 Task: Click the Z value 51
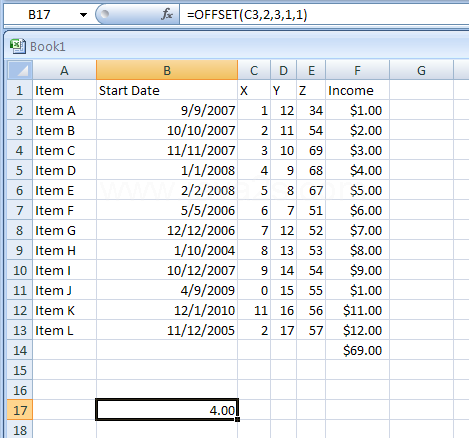click(x=311, y=210)
